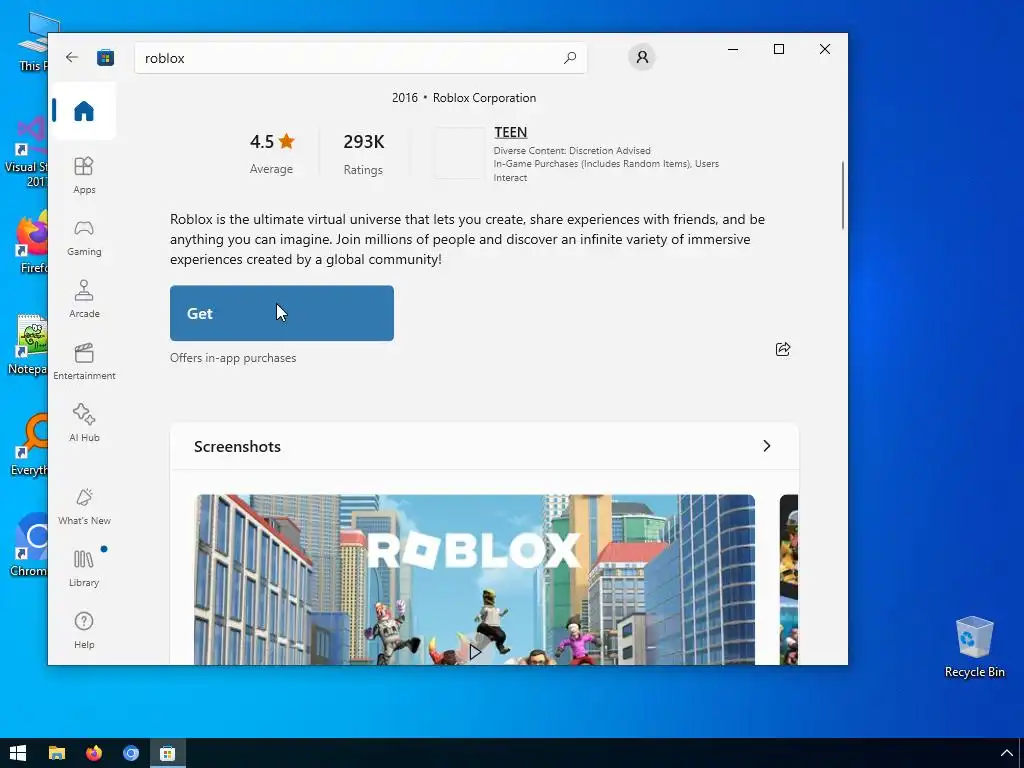The image size is (1024, 768).
Task: Open the Apps section
Action: [x=84, y=175]
